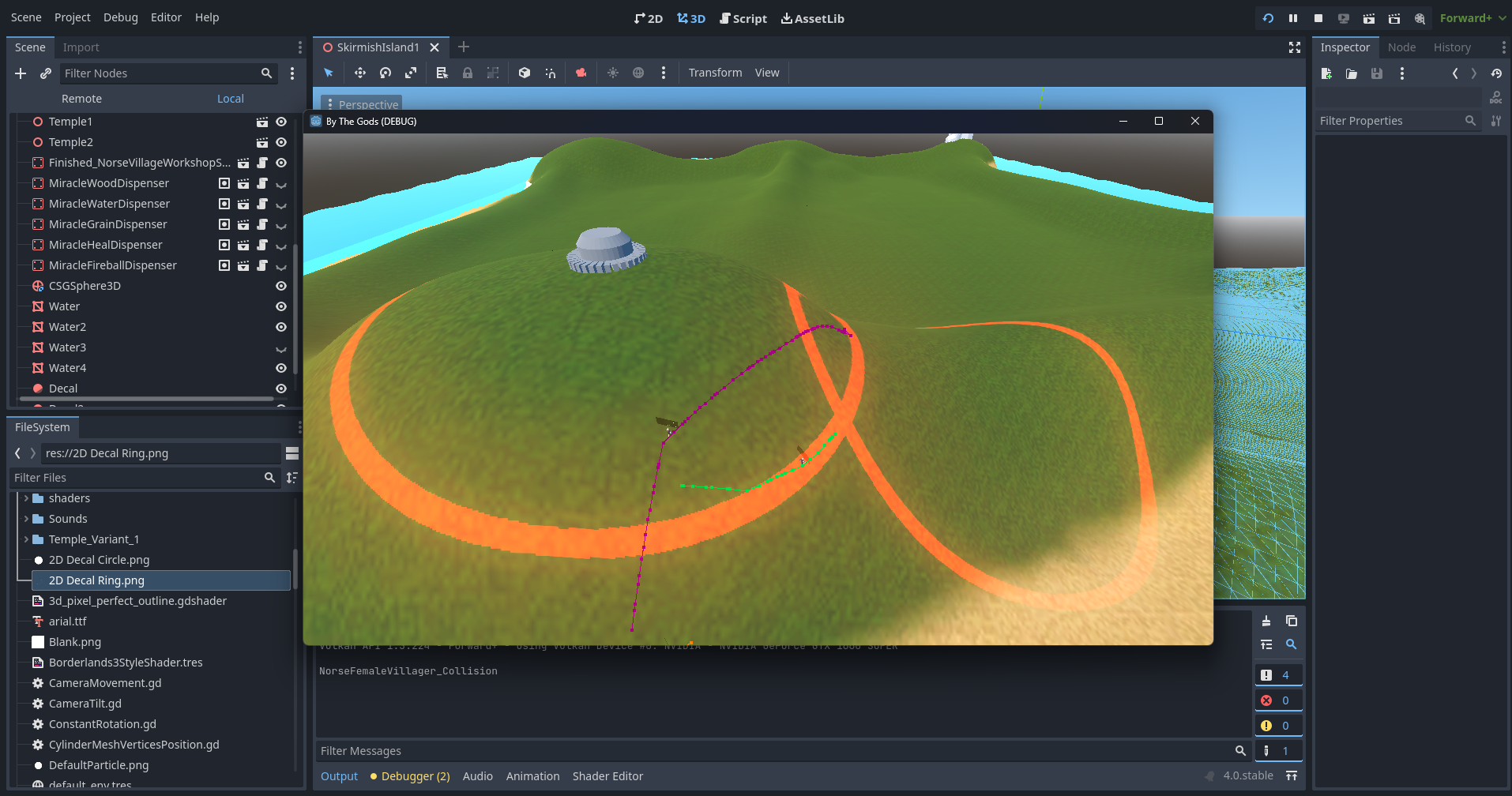Expand the Sounds folder in FileSystem
1512x796 pixels.
point(26,519)
